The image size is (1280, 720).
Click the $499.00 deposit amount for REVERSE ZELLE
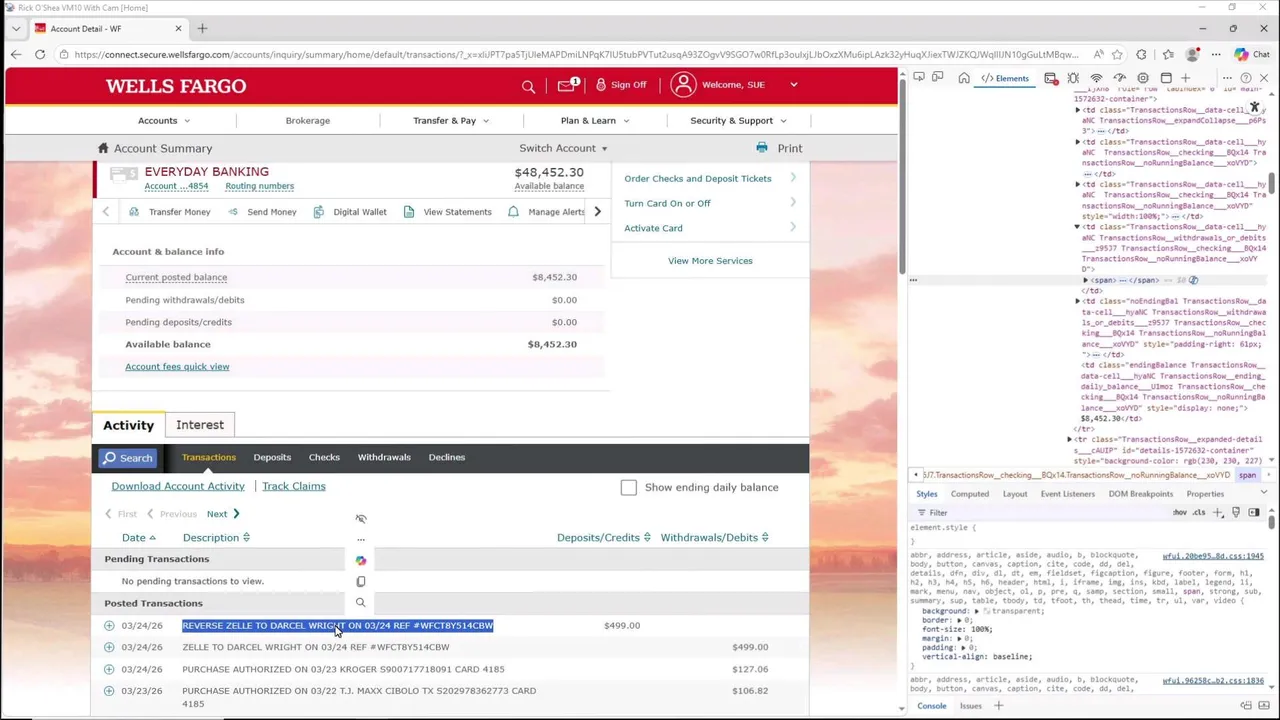622,625
